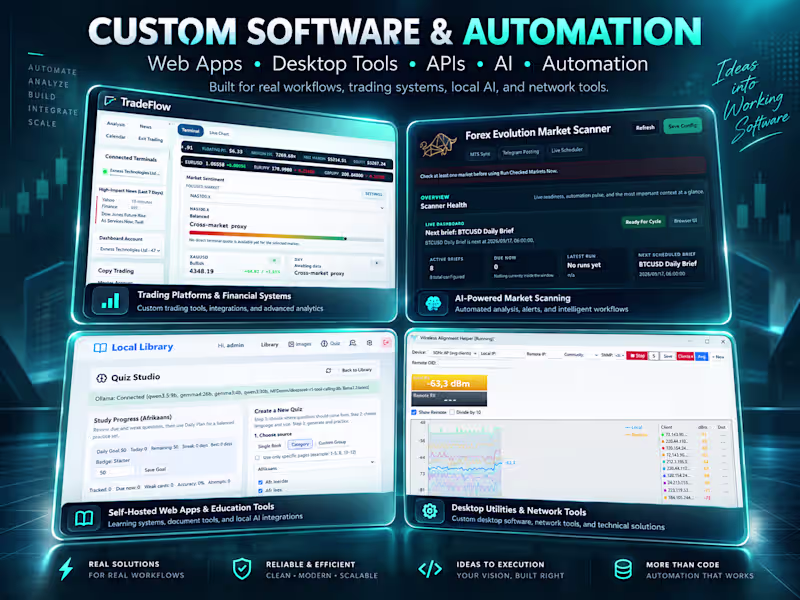Click the open book icon beside Self-Hosted Web Apps
Image resolution: width=800 pixels, height=600 pixels.
pyautogui.click(x=84, y=518)
